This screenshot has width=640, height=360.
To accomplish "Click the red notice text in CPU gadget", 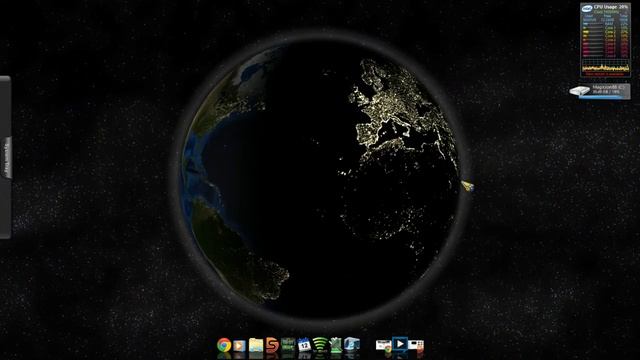I will point(605,74).
